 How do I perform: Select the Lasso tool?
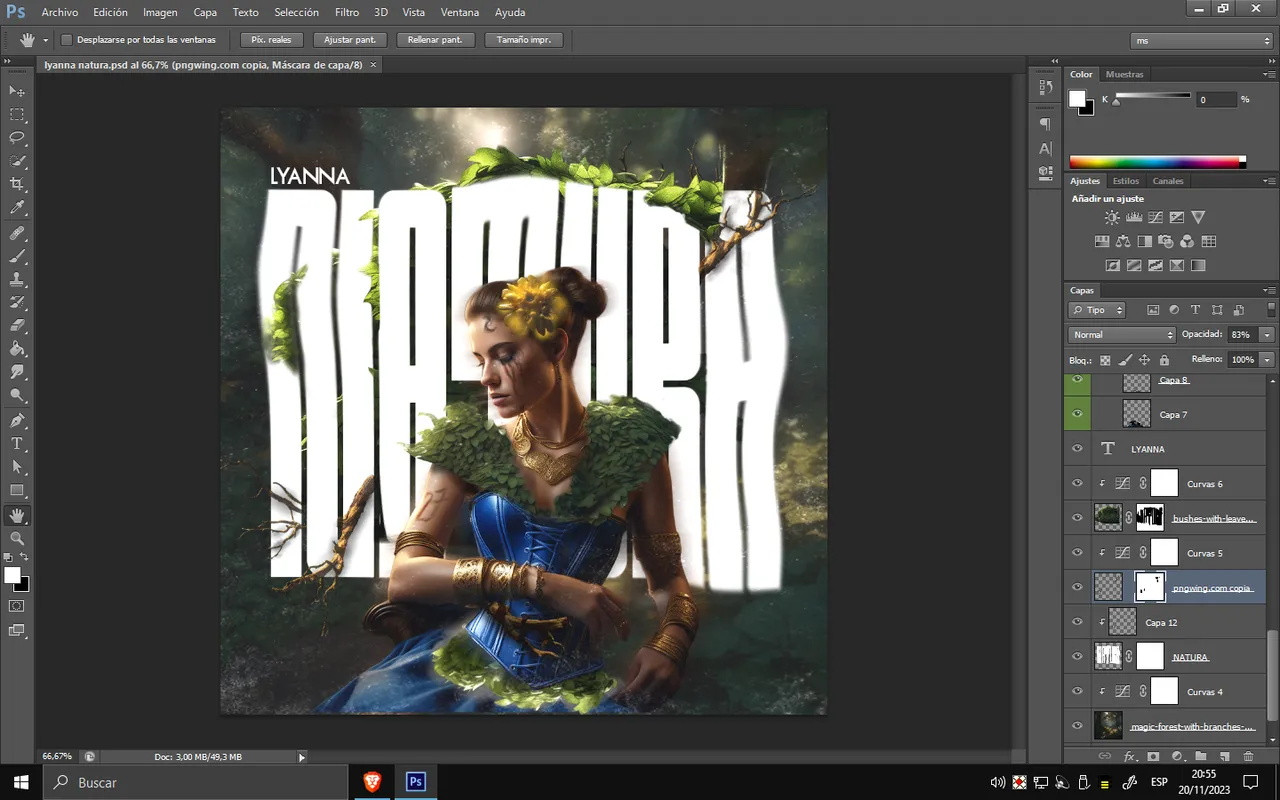coord(17,138)
